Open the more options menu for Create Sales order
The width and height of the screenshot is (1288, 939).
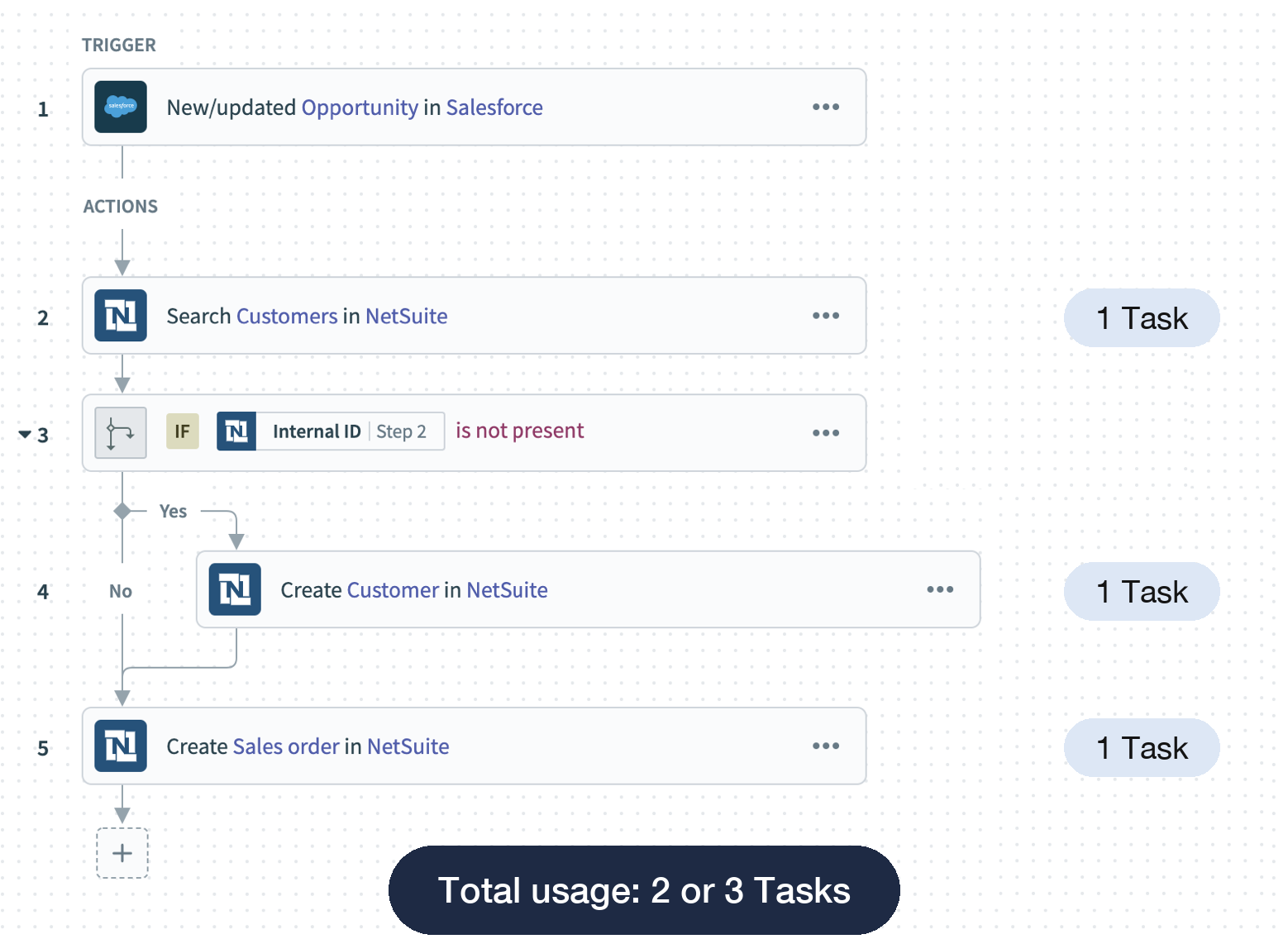[x=826, y=746]
